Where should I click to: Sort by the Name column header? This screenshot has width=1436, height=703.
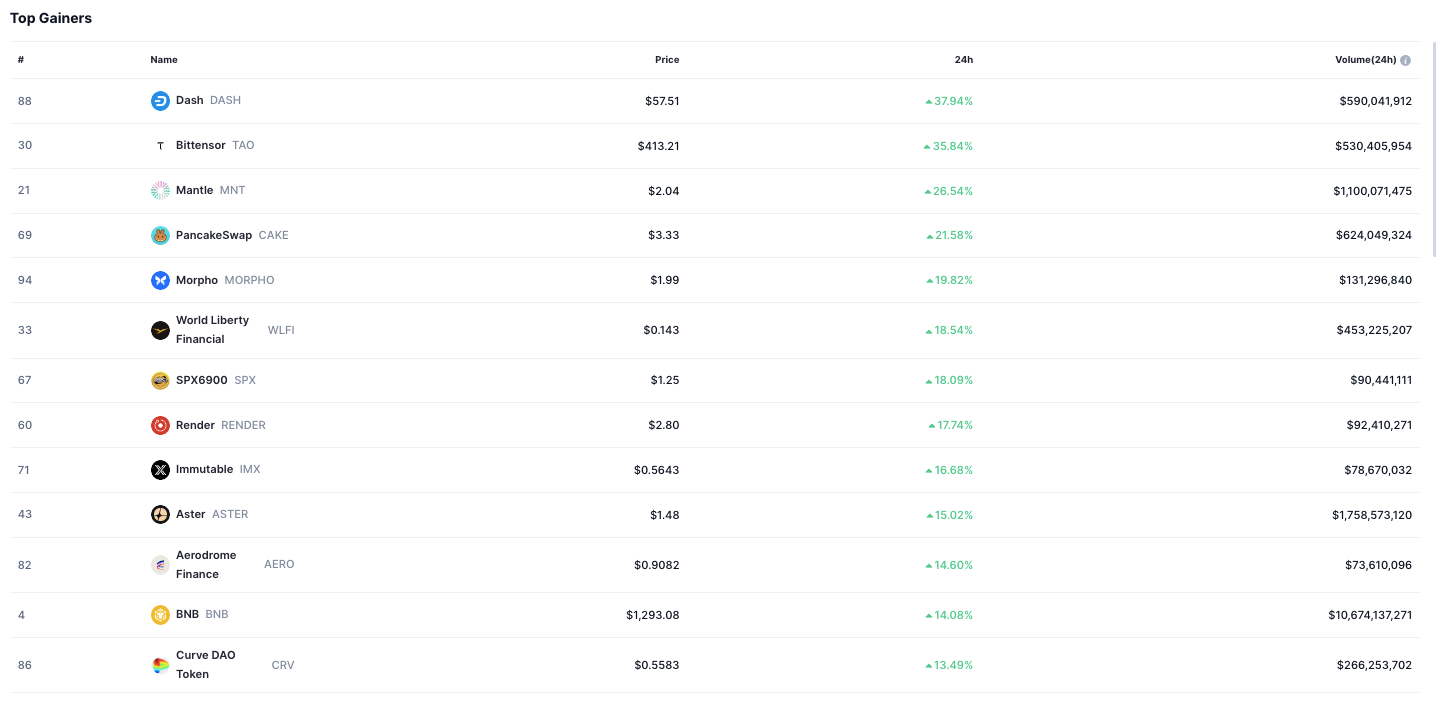point(164,60)
